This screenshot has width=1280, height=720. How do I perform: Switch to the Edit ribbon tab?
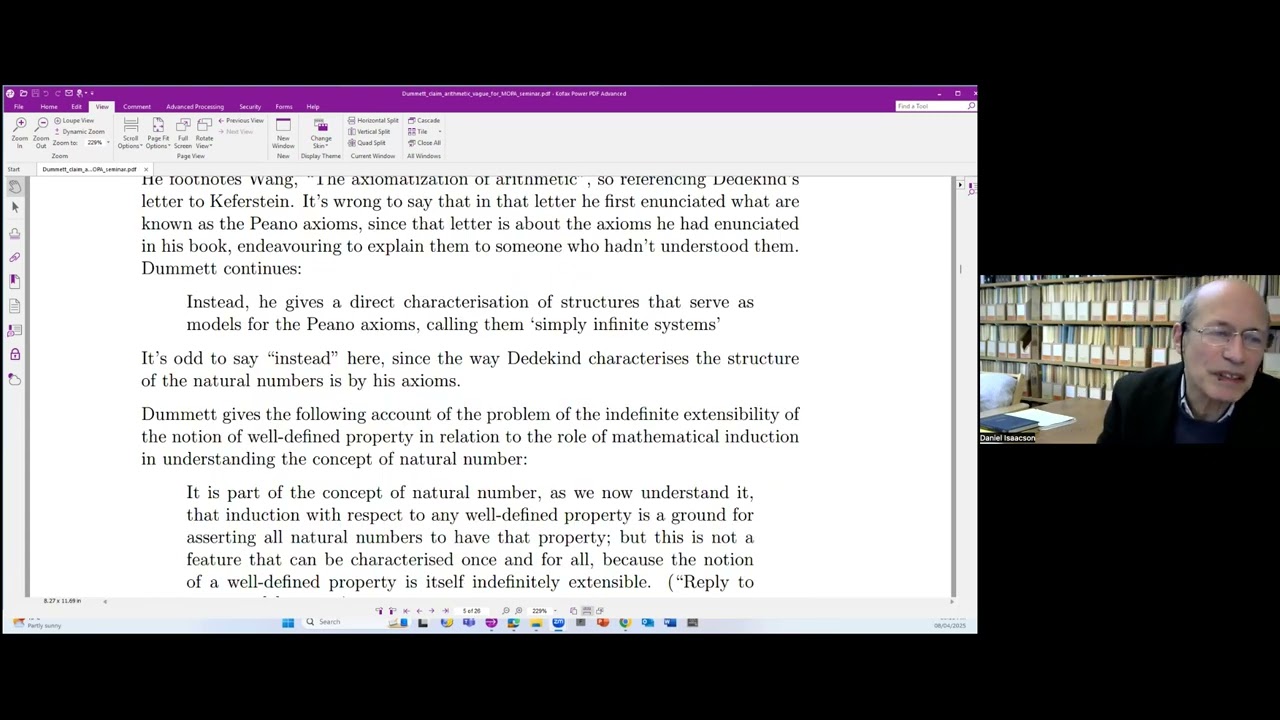[x=77, y=107]
